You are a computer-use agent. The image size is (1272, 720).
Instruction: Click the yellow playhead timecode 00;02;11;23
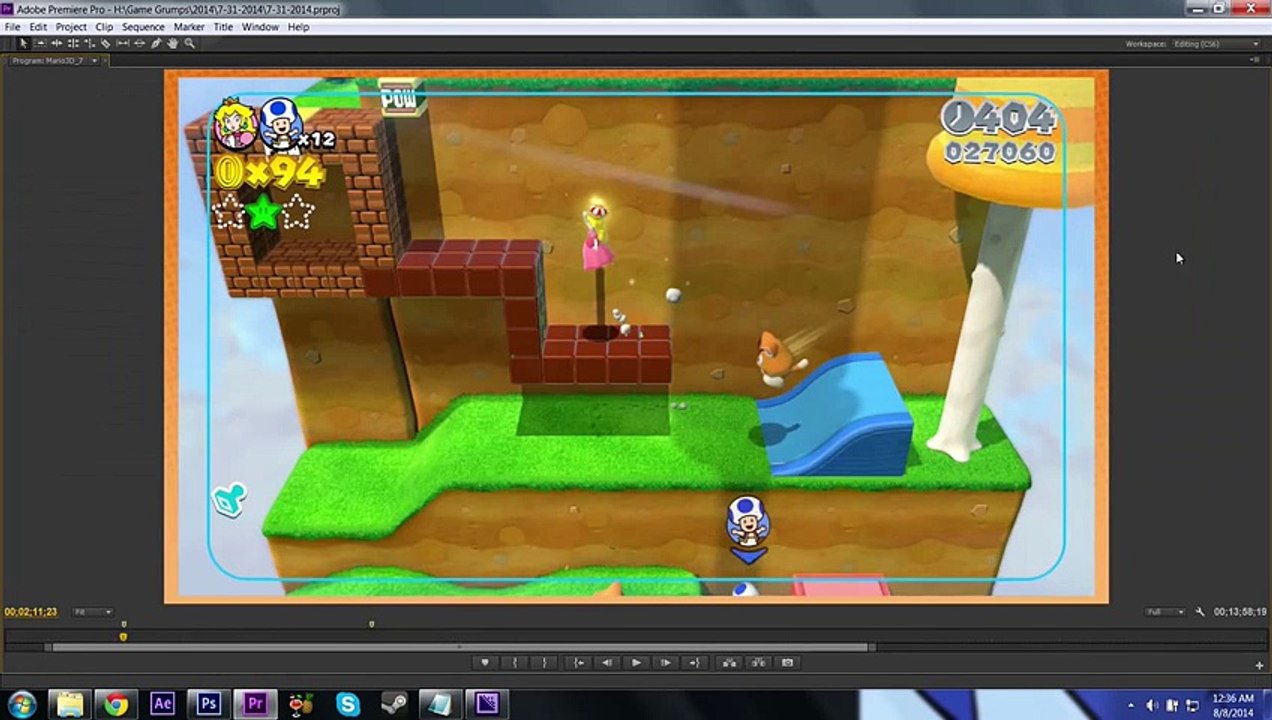click(31, 612)
